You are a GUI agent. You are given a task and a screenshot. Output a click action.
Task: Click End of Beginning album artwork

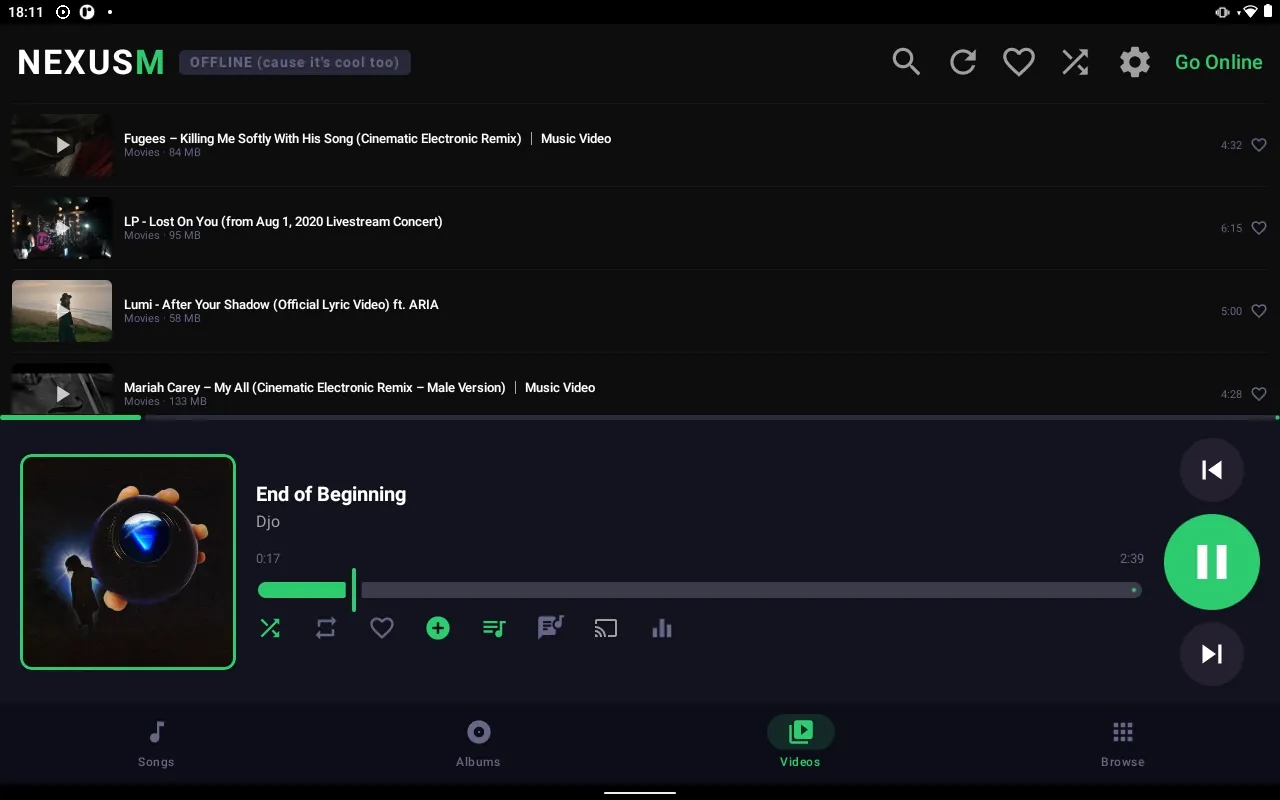click(x=128, y=562)
